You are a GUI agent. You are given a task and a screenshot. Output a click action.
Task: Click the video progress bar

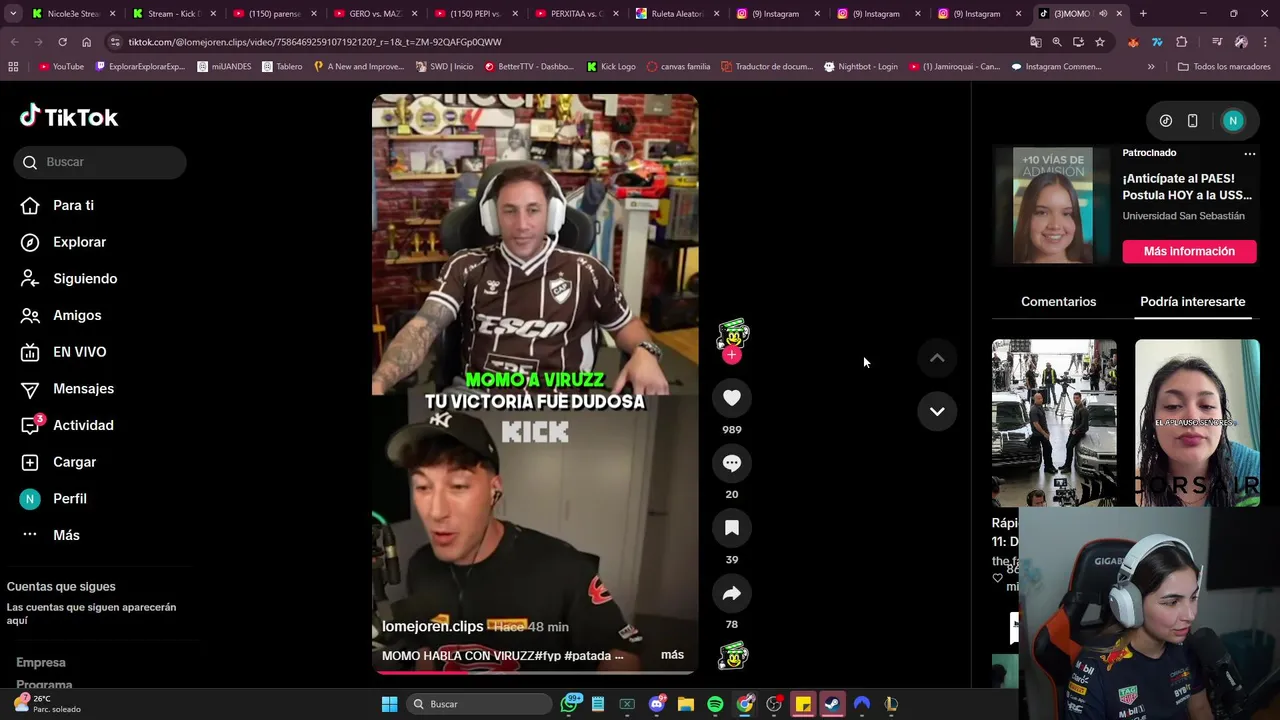pos(535,672)
